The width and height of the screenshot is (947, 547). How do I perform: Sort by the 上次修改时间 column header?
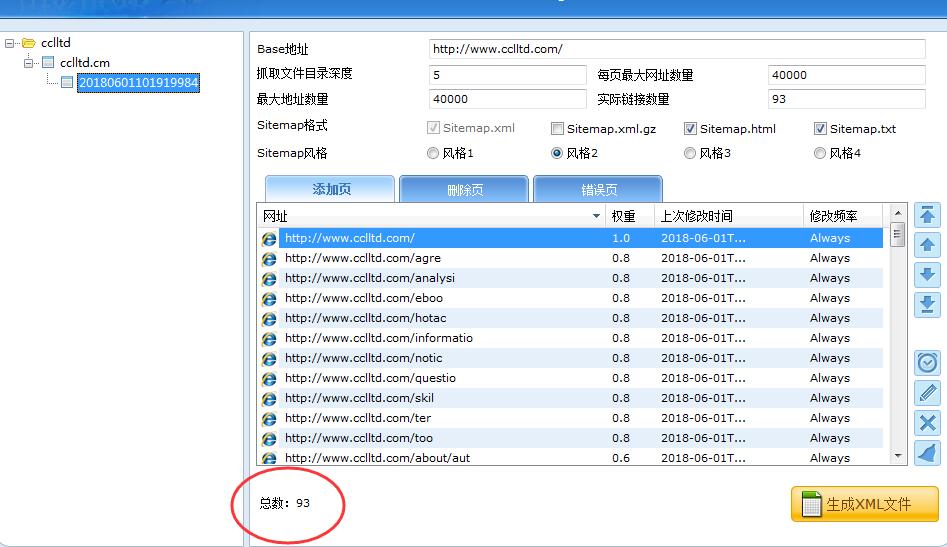(x=728, y=216)
